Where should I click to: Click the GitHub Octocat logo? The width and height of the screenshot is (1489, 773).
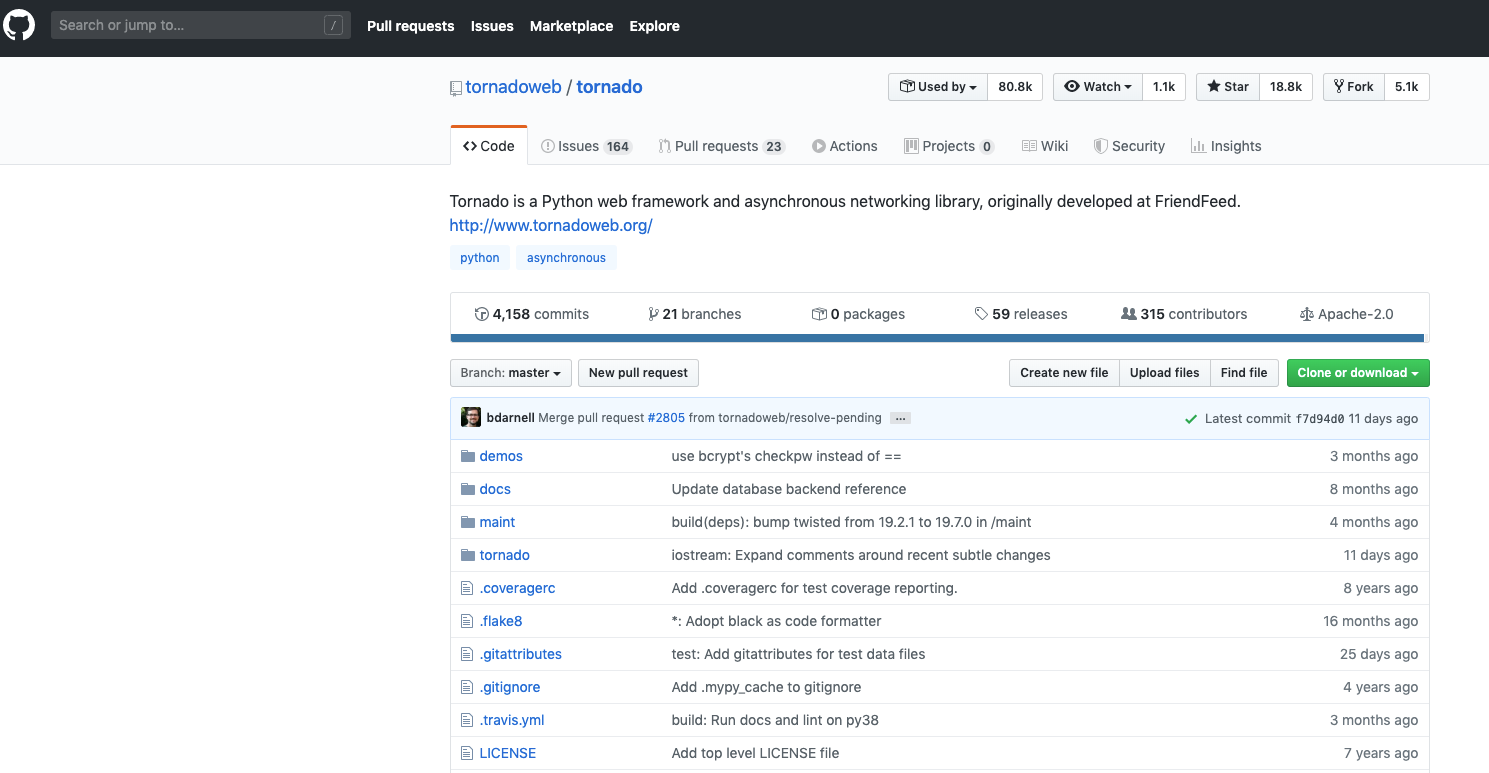(19, 25)
